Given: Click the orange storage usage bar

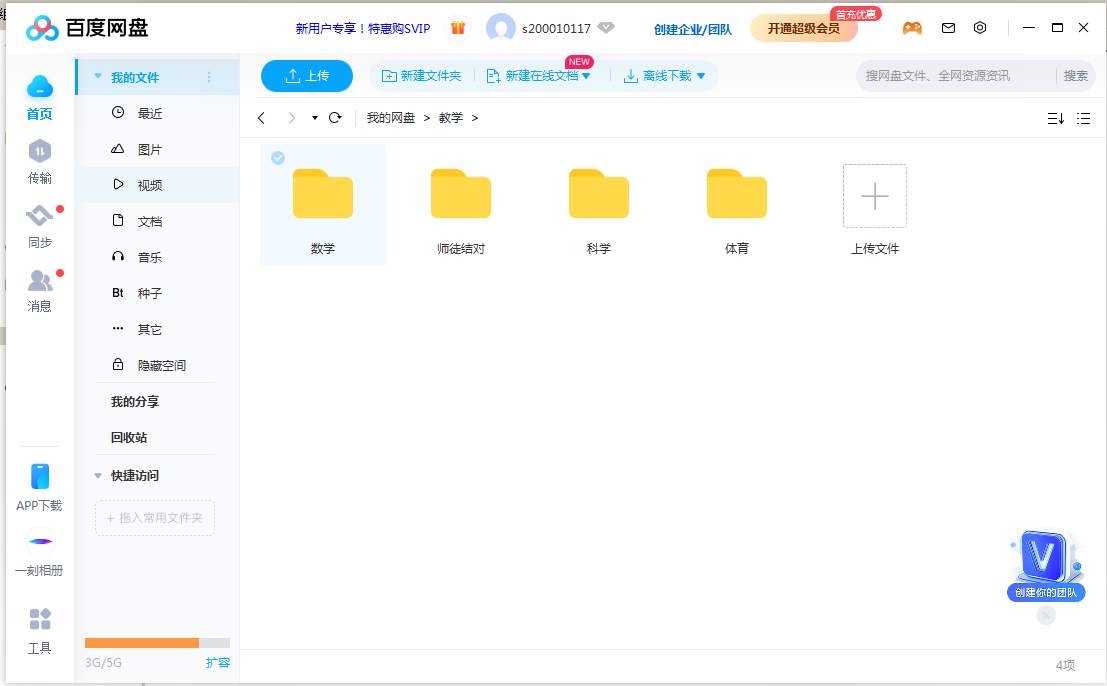Looking at the screenshot, I should pos(142,643).
